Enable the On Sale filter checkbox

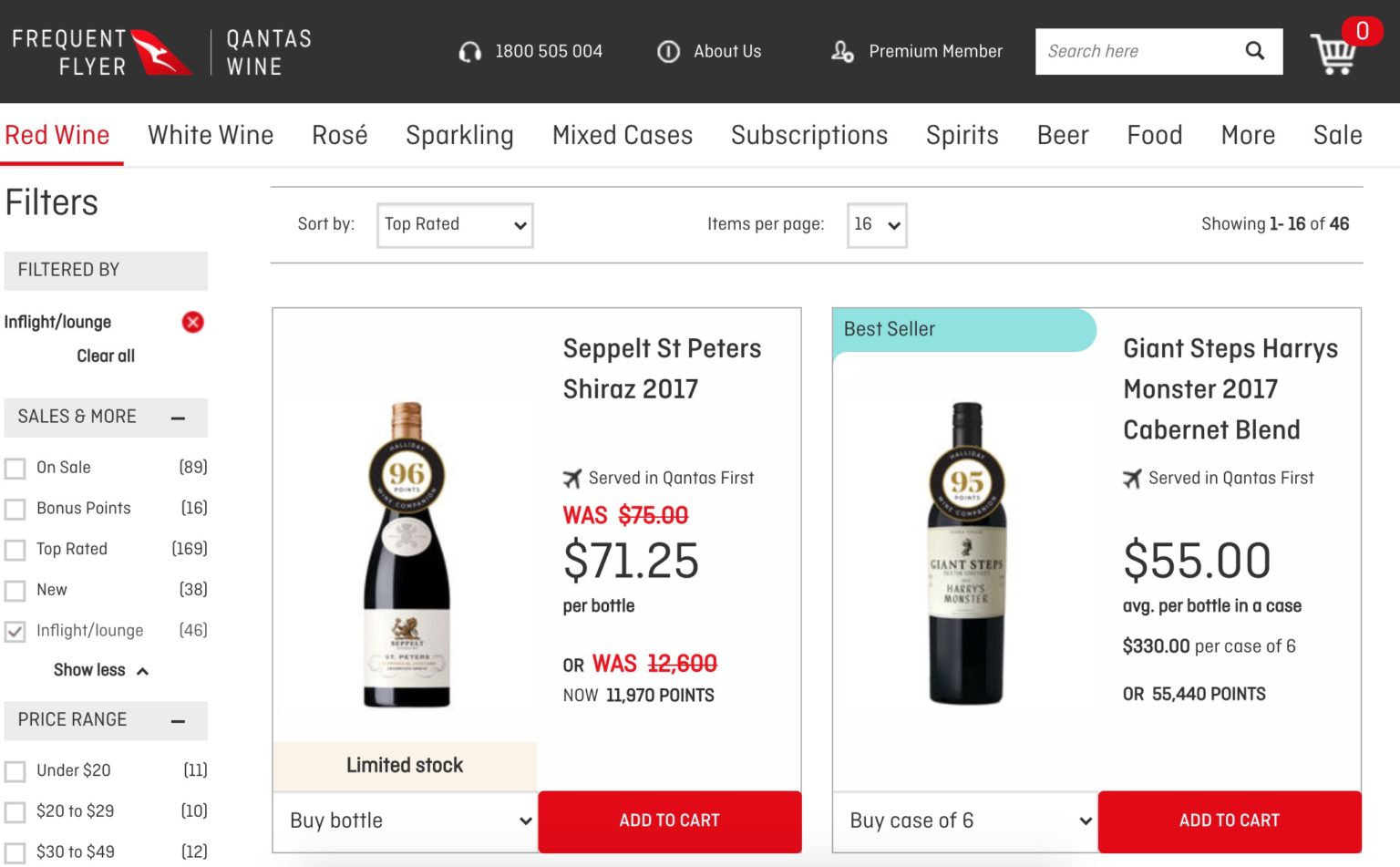15,468
